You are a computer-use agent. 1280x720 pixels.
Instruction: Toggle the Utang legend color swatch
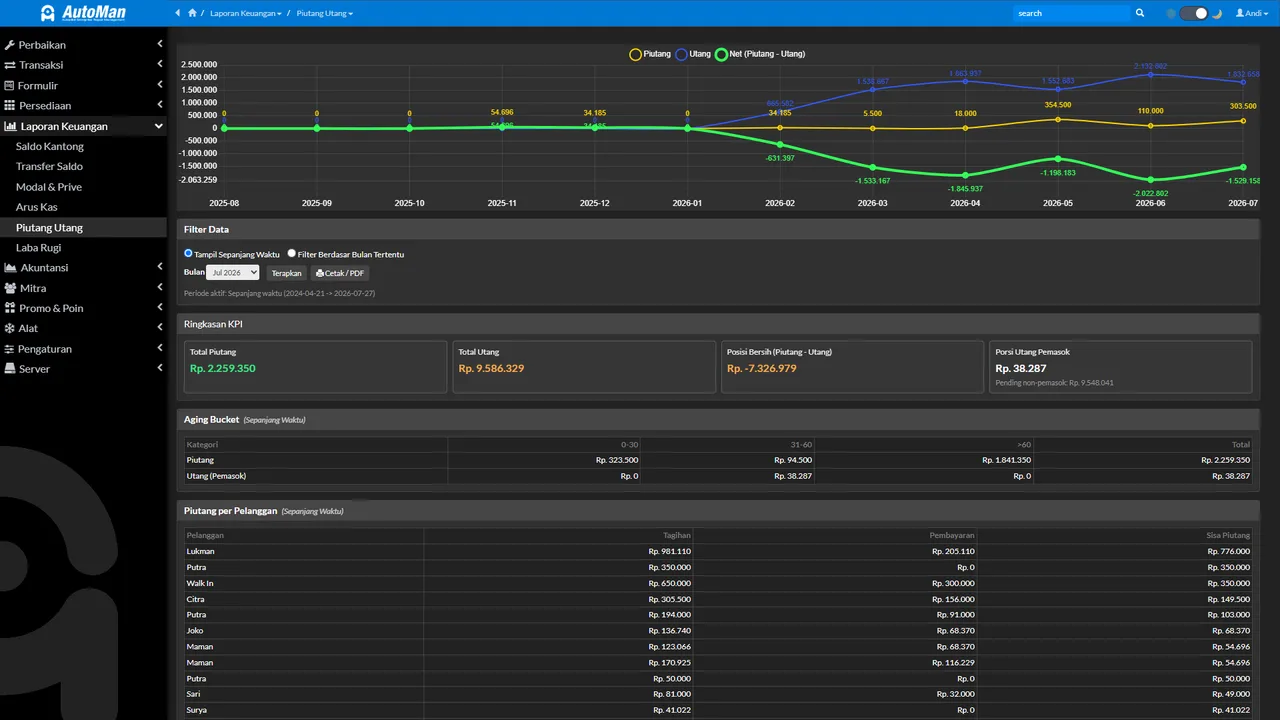[681, 54]
